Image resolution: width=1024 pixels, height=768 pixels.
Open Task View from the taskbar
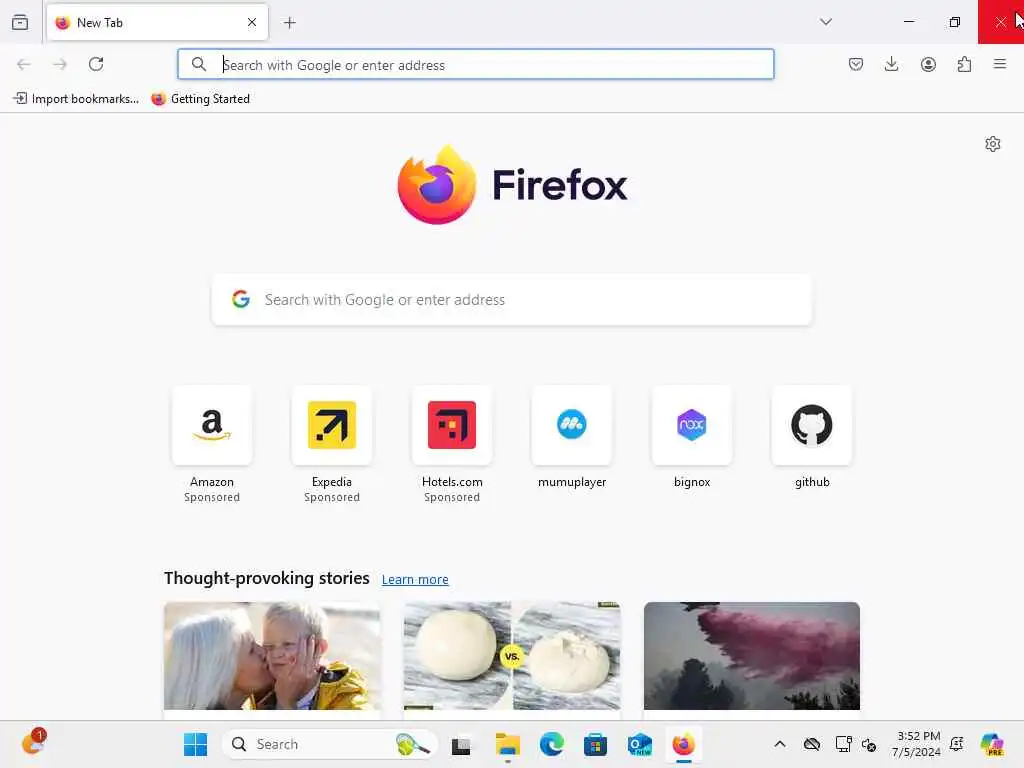[x=461, y=744]
